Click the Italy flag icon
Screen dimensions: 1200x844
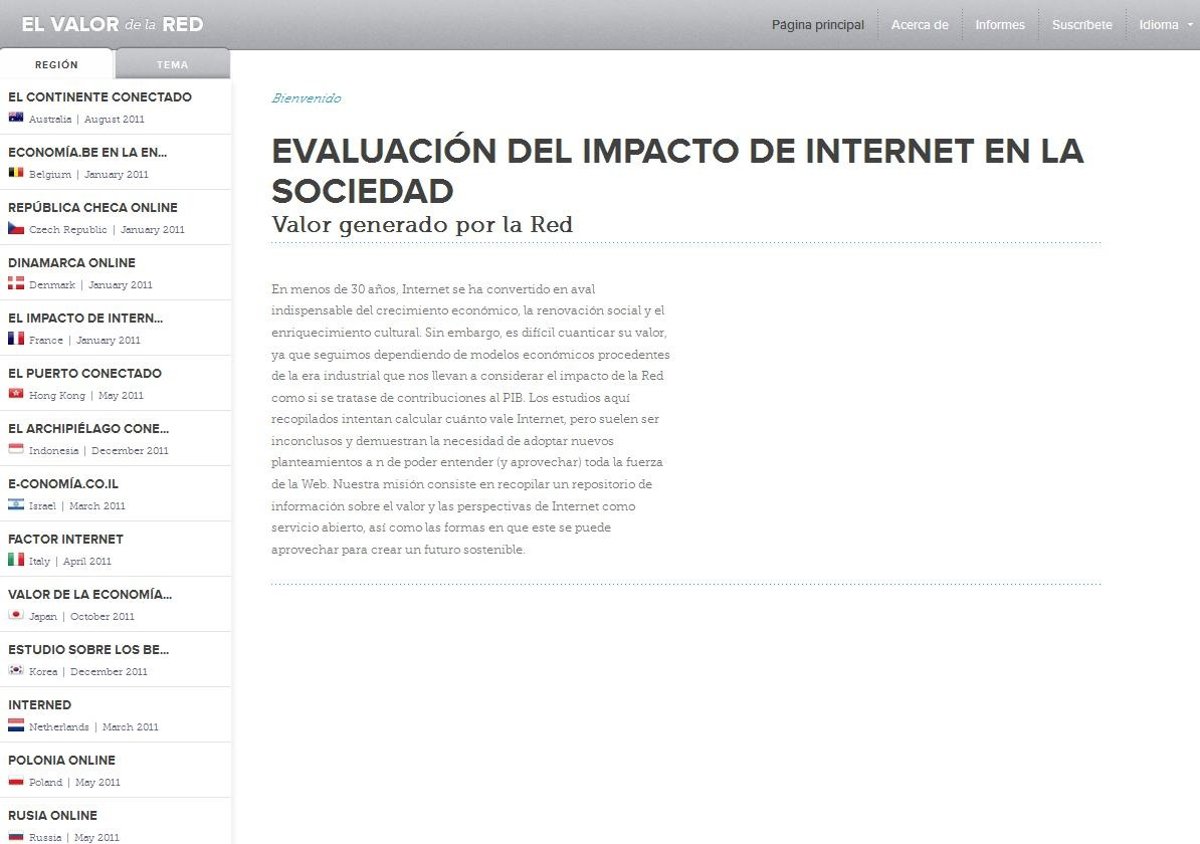tap(16, 560)
